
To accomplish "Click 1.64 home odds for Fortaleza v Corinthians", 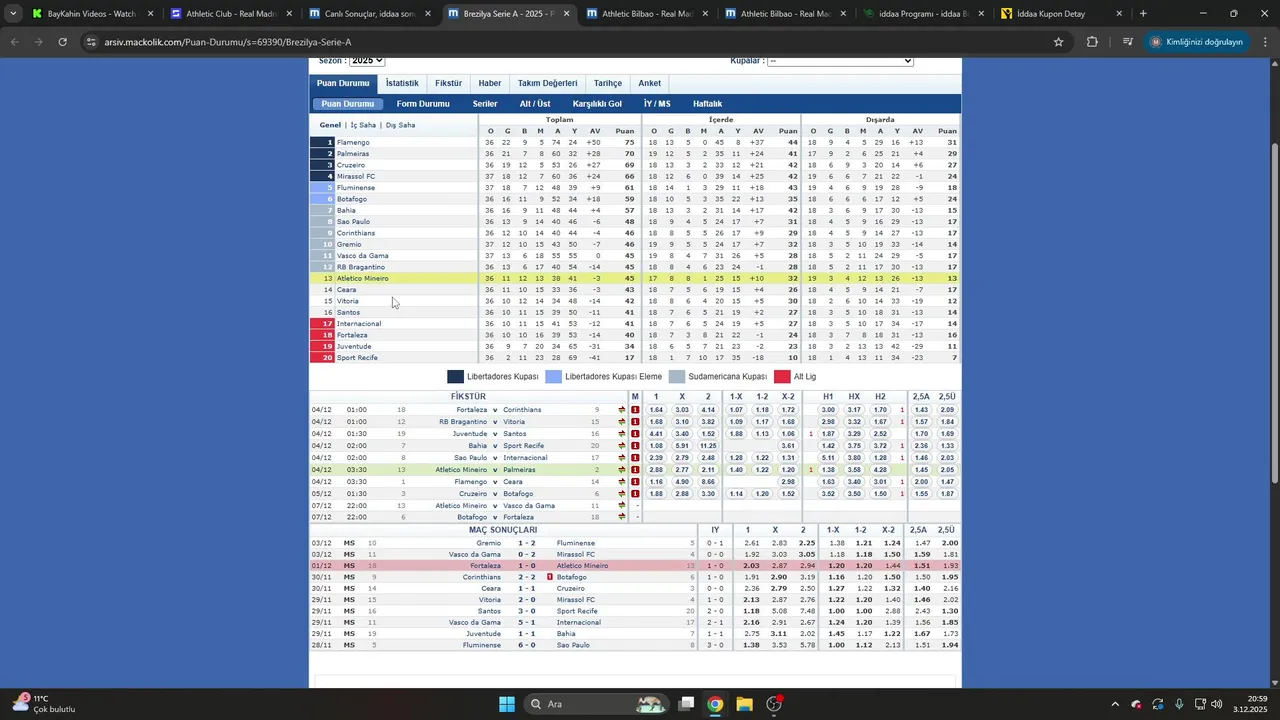I will 656,410.
